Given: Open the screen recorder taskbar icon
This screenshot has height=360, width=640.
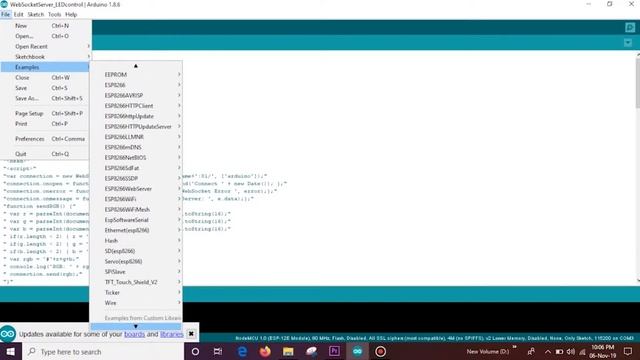Looking at the screenshot, I should [380, 351].
